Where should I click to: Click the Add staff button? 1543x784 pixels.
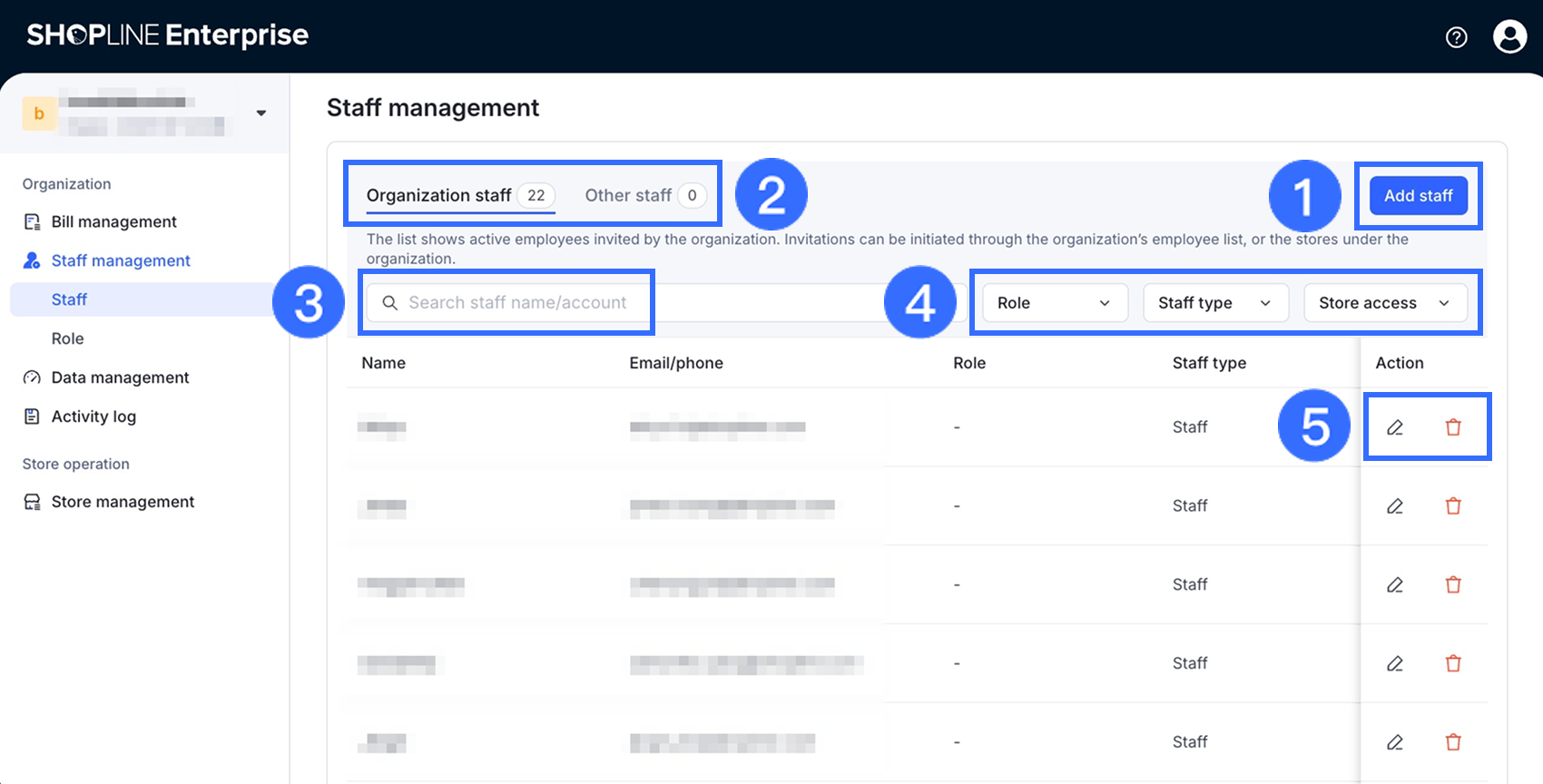1419,196
